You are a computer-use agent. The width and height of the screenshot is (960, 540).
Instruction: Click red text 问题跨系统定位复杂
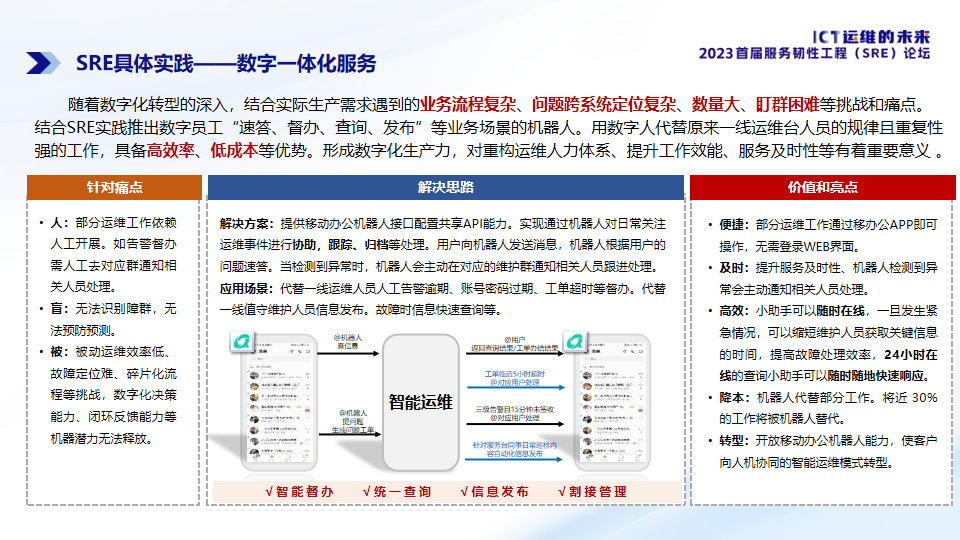tap(604, 105)
